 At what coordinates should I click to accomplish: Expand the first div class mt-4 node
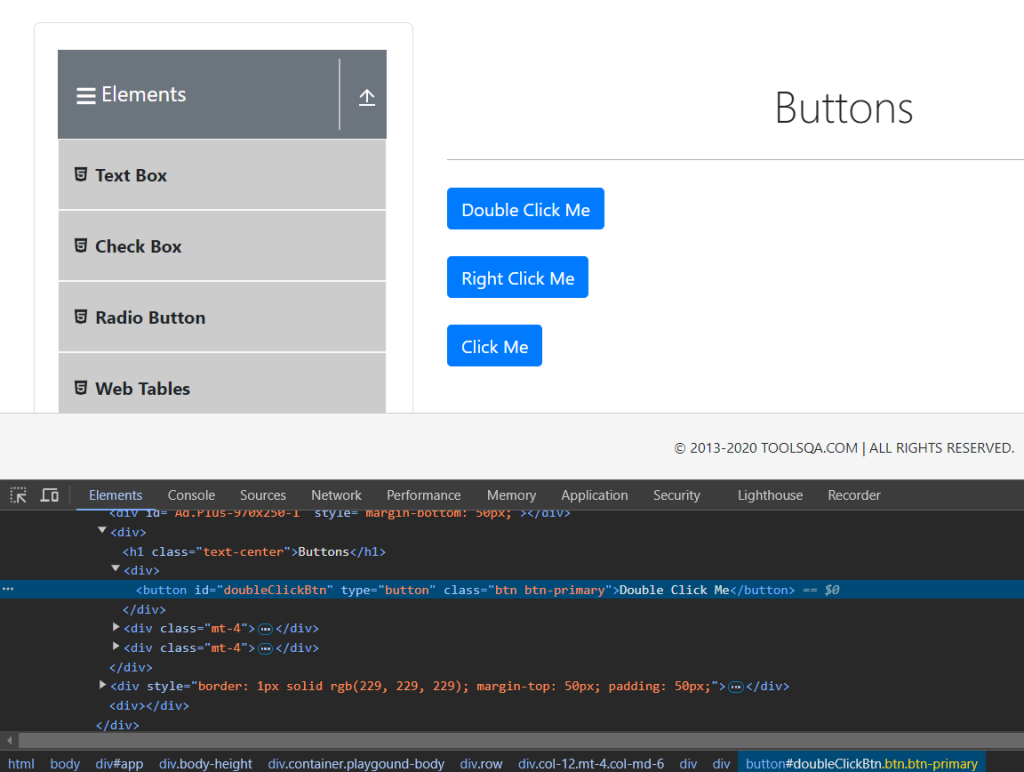pos(117,628)
